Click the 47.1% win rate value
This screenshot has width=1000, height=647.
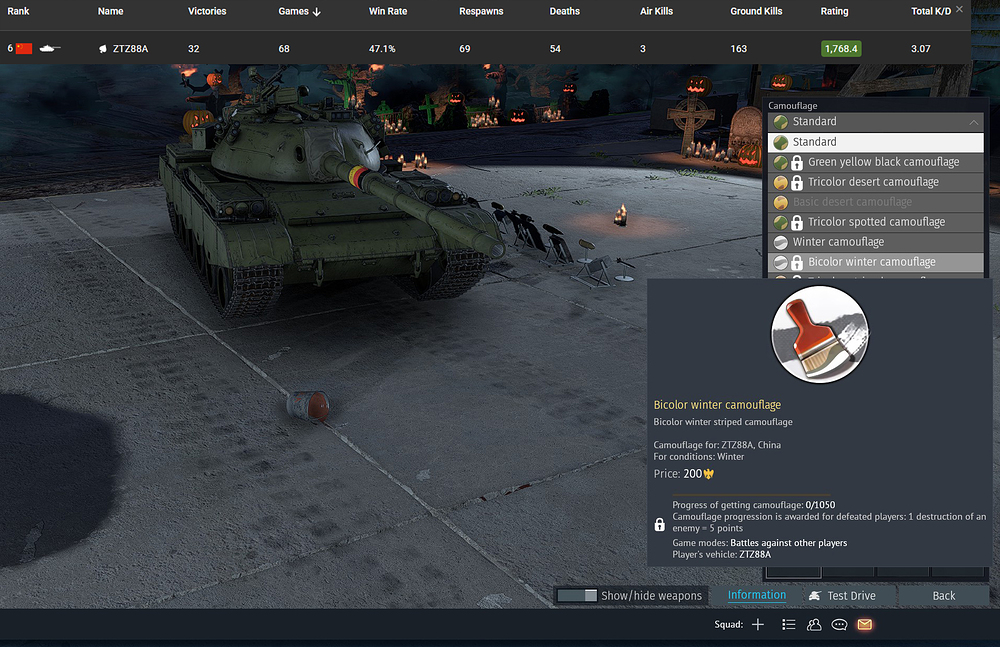382,48
